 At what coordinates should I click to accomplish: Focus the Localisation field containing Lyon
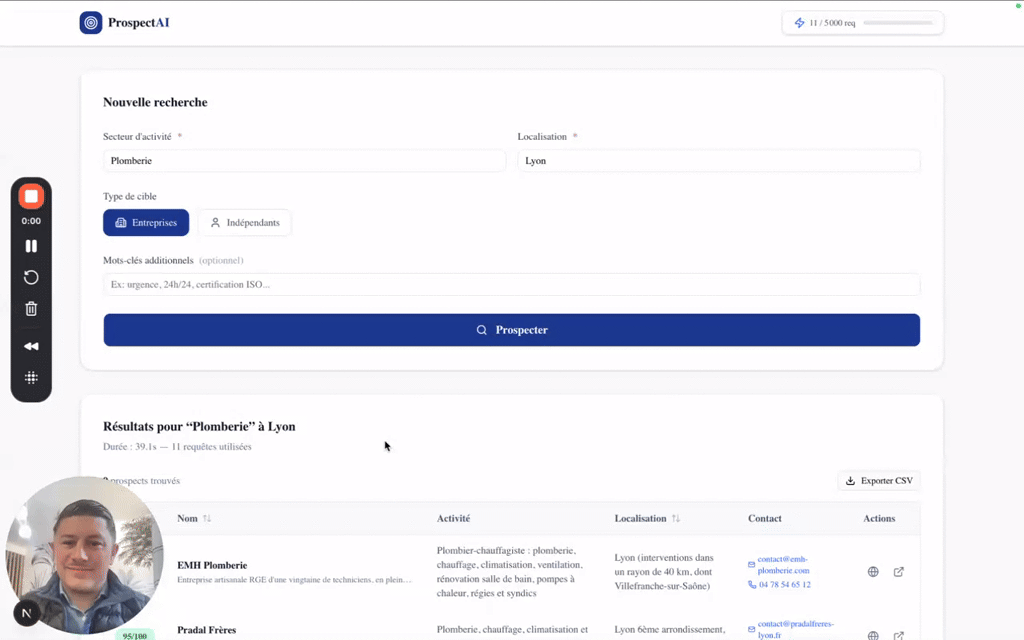point(719,161)
